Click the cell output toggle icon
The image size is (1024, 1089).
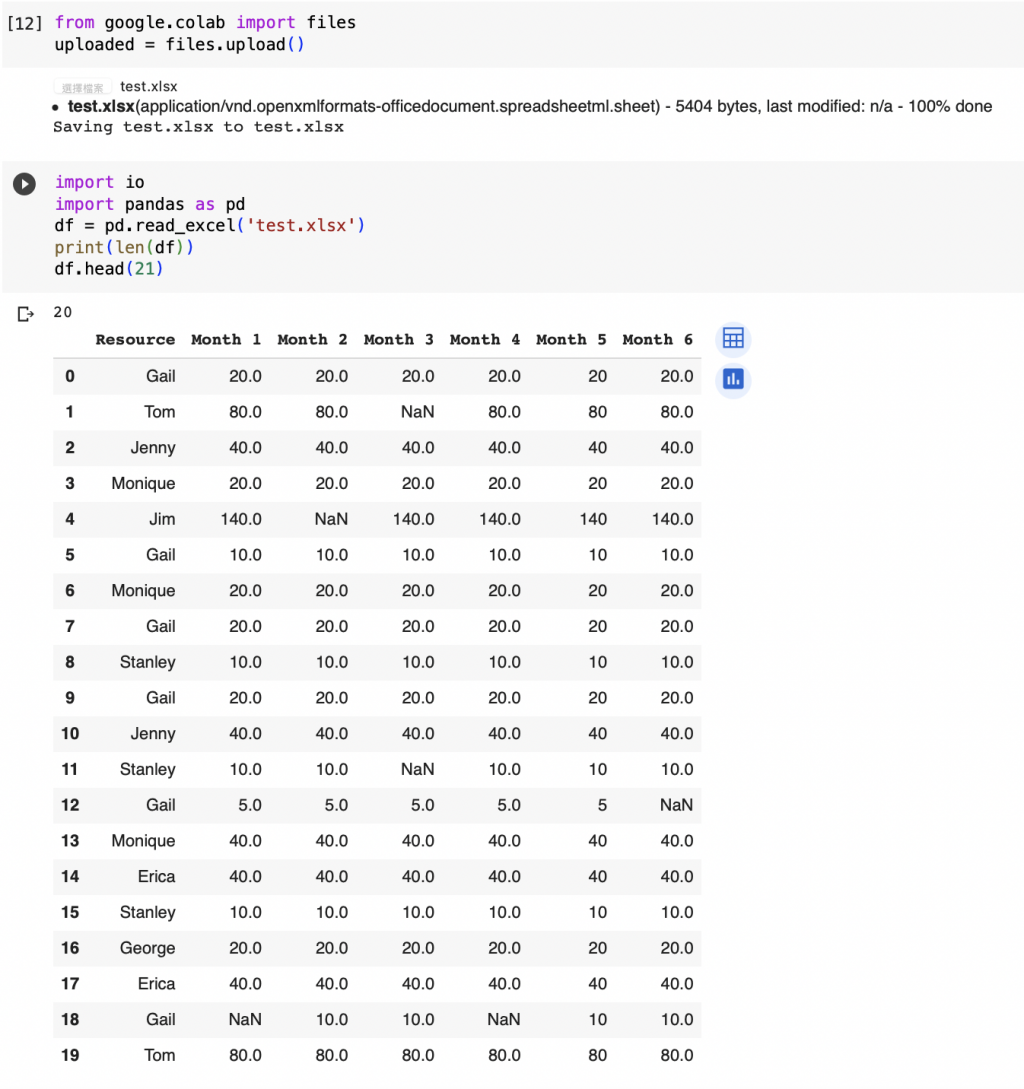point(25,315)
